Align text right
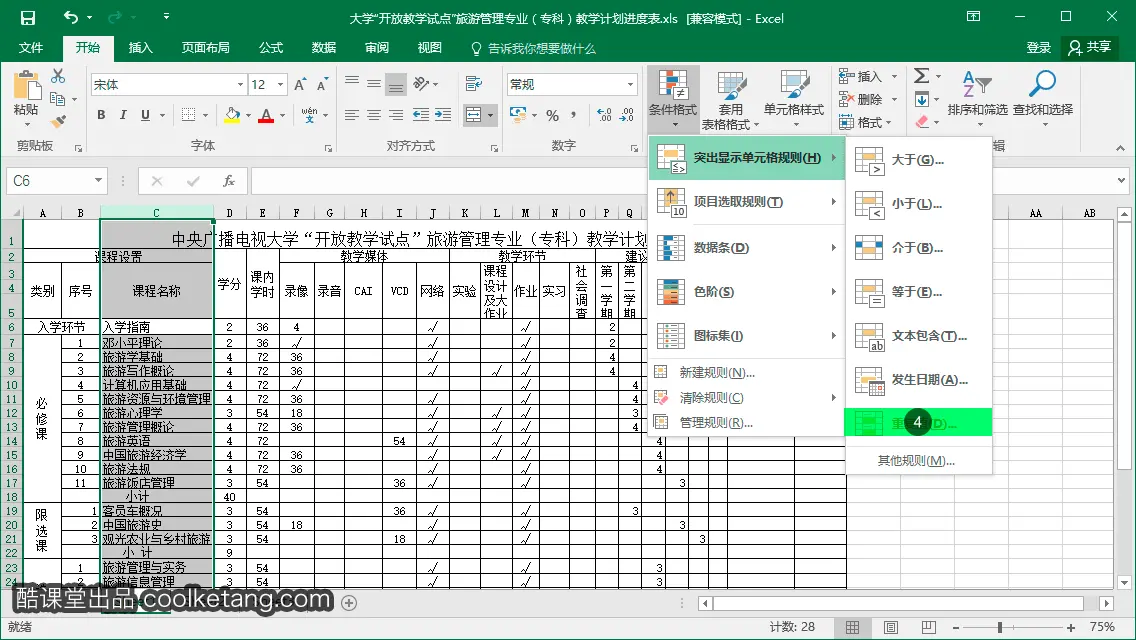Image resolution: width=1136 pixels, height=640 pixels. click(x=396, y=115)
